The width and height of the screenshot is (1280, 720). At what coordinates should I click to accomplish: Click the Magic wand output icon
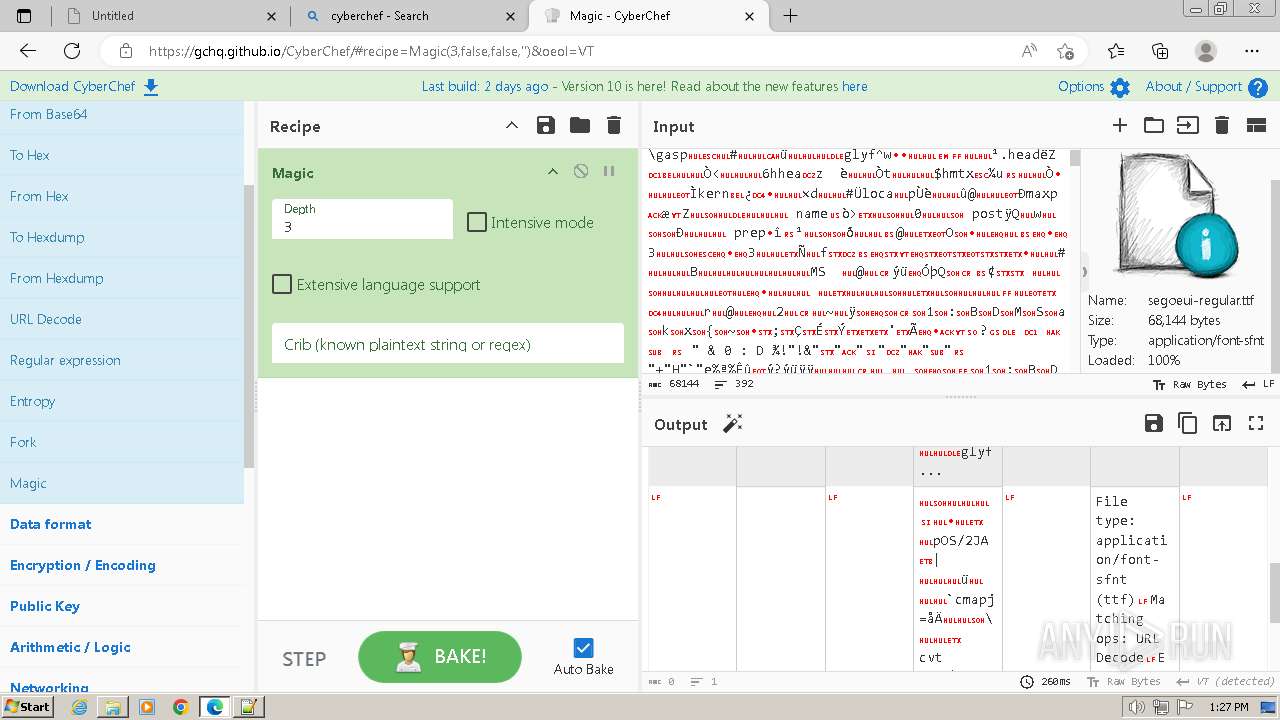[733, 424]
